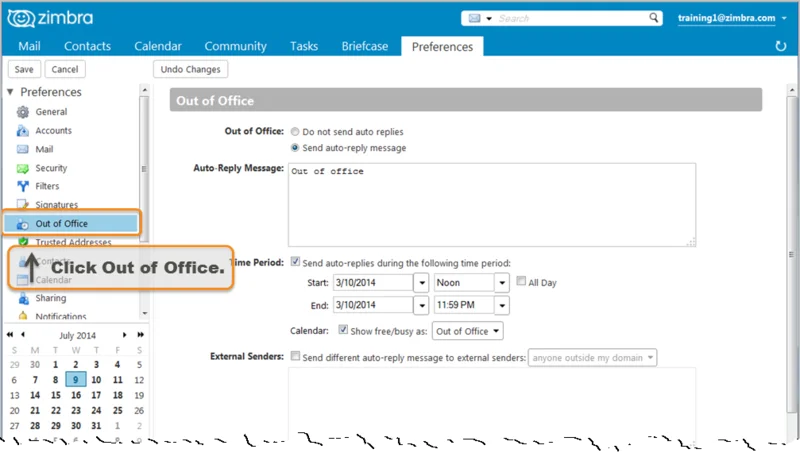Open Security preferences icon

click(x=23, y=168)
